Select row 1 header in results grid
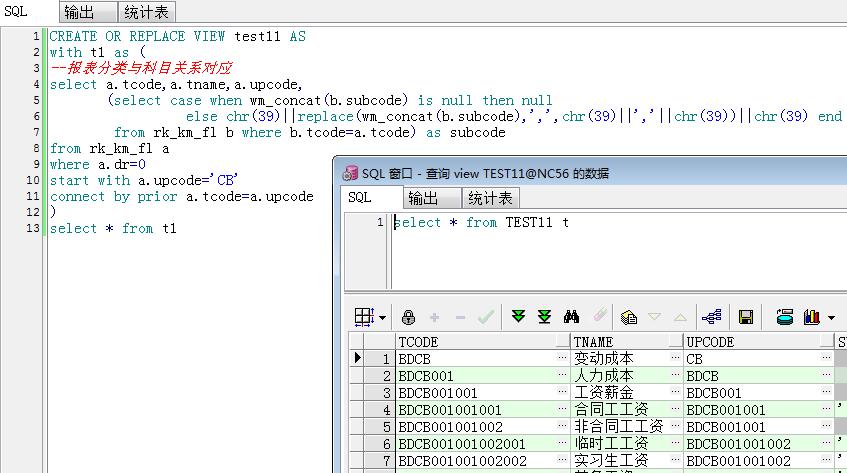The image size is (847, 473). point(379,359)
